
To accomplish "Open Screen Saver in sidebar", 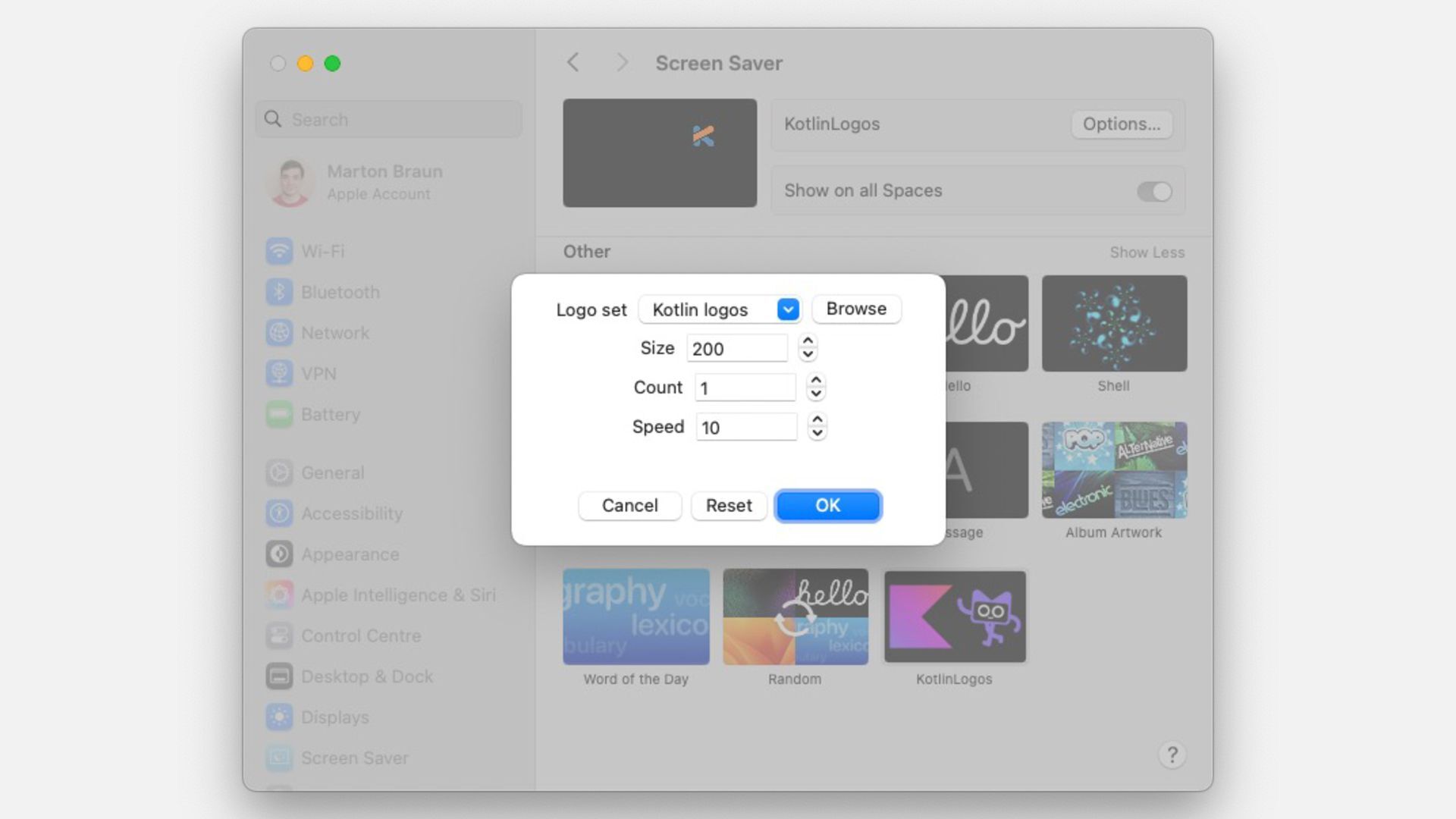I will tap(354, 758).
